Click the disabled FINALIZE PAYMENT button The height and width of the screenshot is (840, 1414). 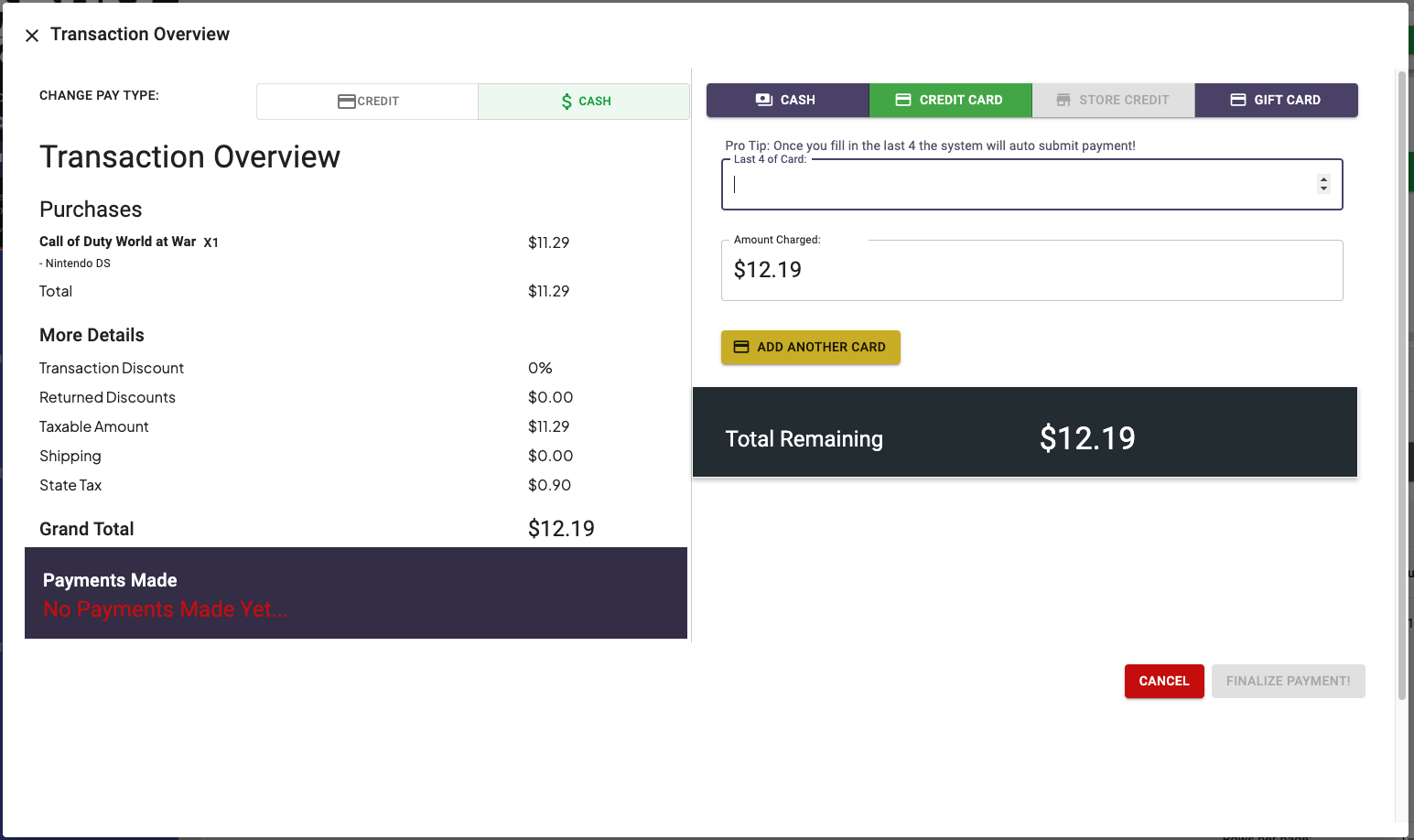[x=1288, y=681]
